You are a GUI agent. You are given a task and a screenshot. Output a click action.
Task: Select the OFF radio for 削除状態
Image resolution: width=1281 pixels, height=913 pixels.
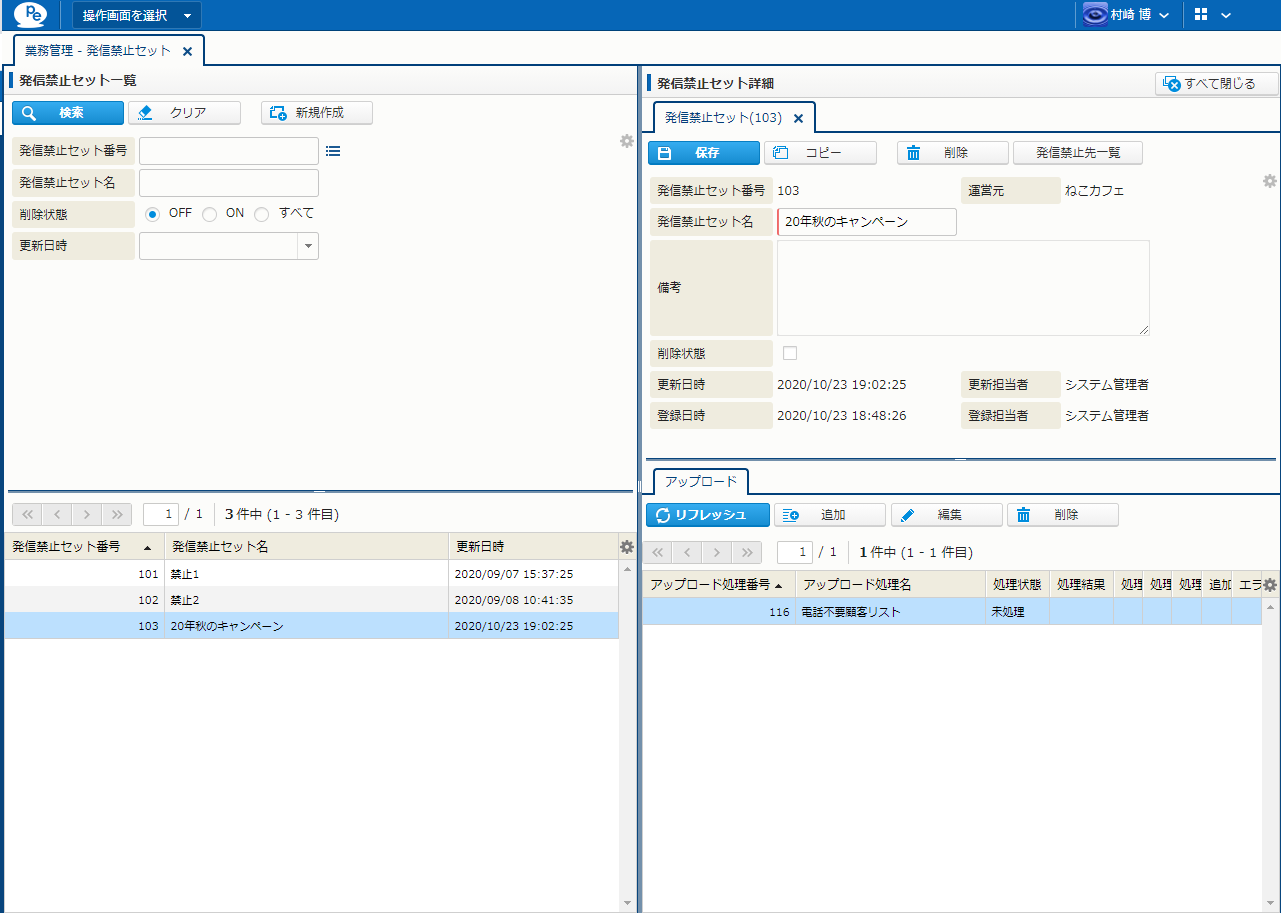153,214
